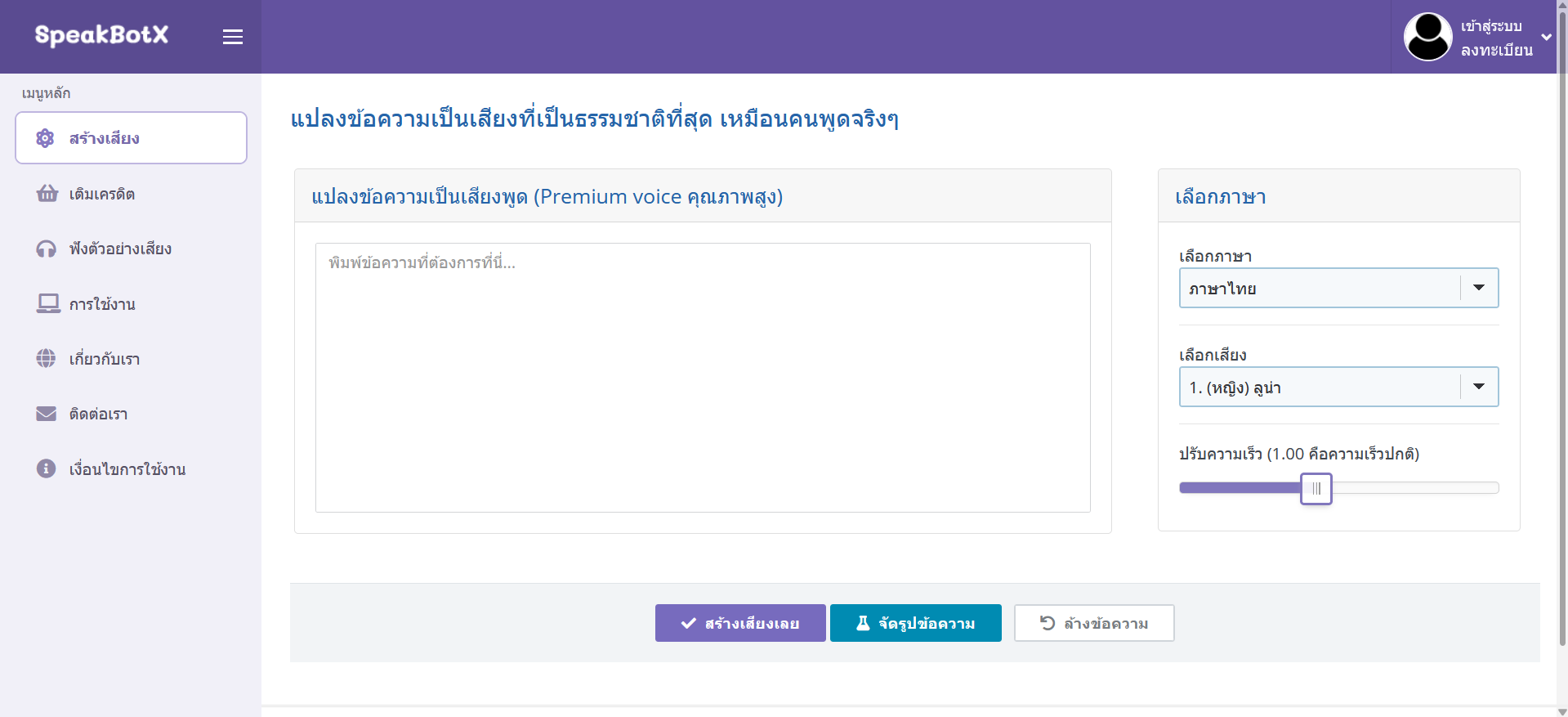Toggle sidebar with the hamburger menu icon
The width and height of the screenshot is (1568, 717).
[x=233, y=37]
